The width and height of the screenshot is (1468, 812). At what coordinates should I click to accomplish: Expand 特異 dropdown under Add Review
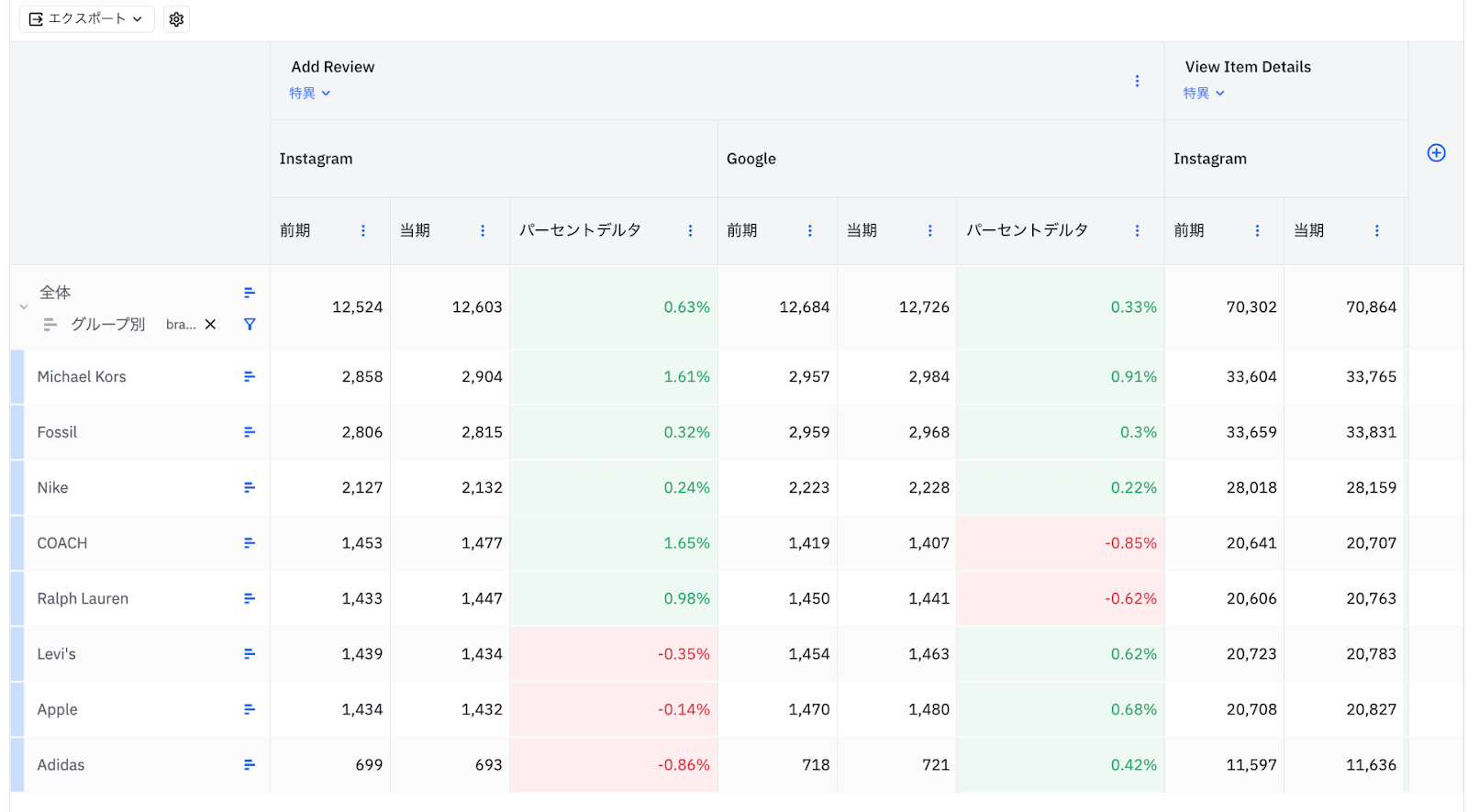click(309, 94)
